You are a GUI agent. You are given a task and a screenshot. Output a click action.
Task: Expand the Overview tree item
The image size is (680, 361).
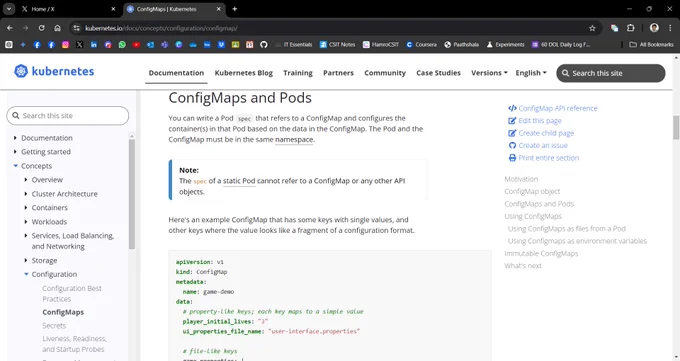pyautogui.click(x=26, y=180)
